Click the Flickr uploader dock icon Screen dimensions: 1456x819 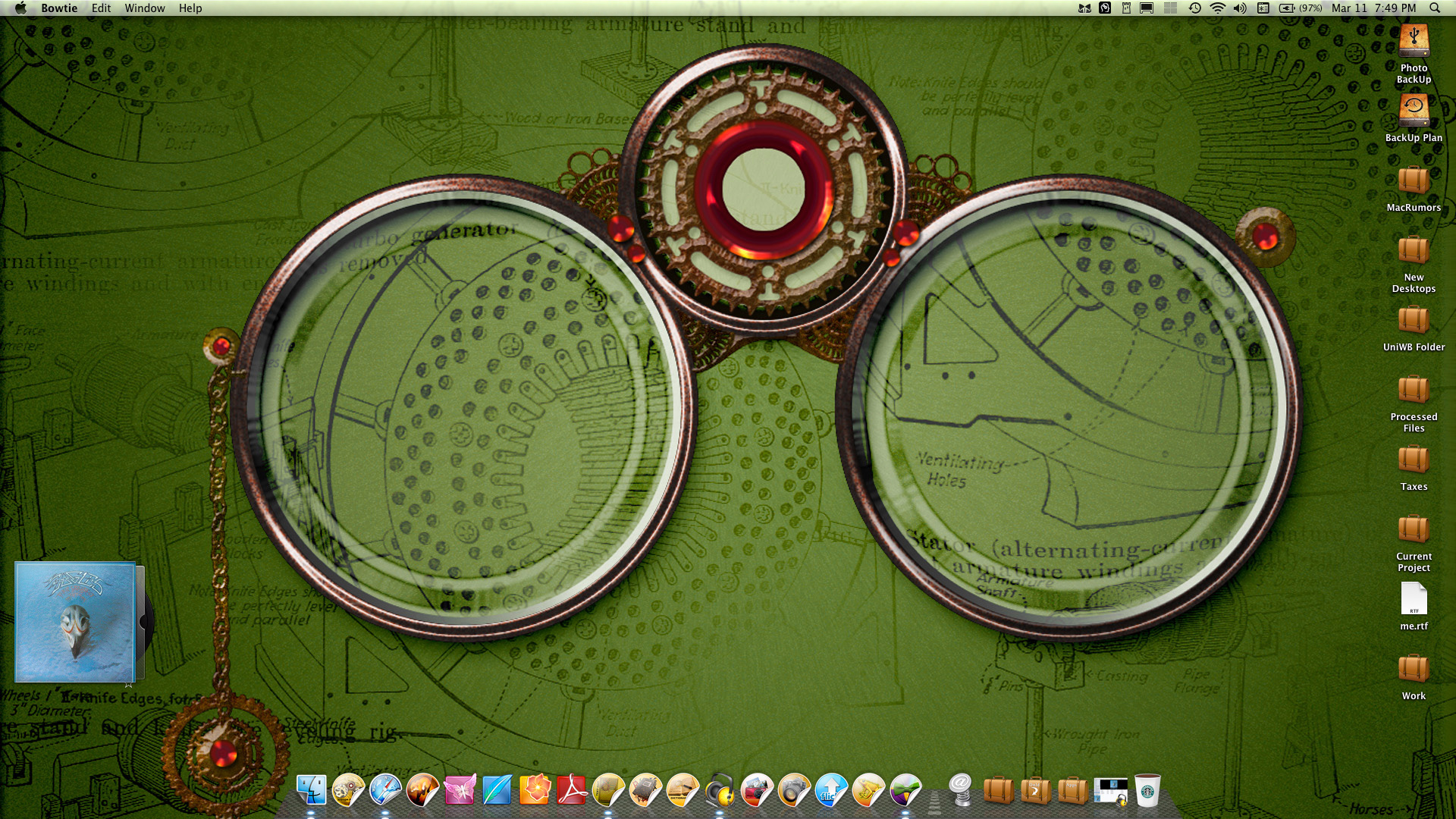tap(831, 791)
